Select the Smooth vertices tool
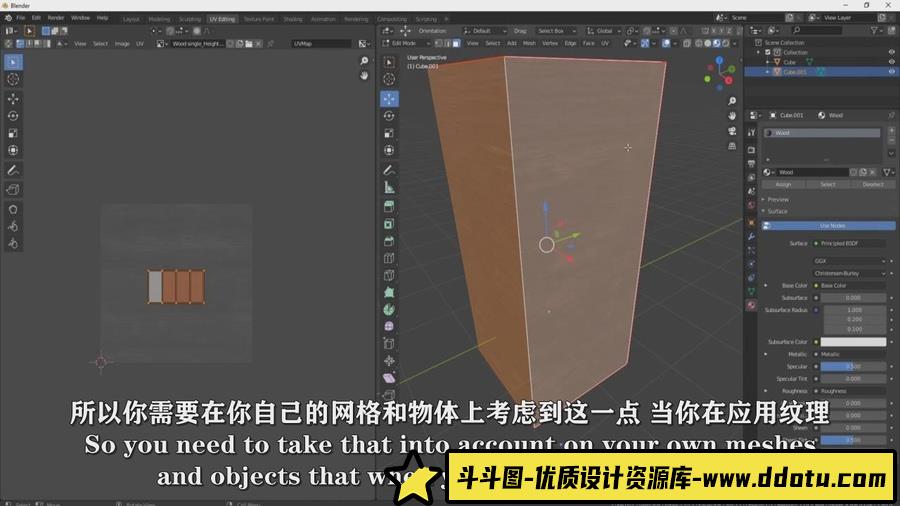This screenshot has width=900, height=506. click(389, 326)
